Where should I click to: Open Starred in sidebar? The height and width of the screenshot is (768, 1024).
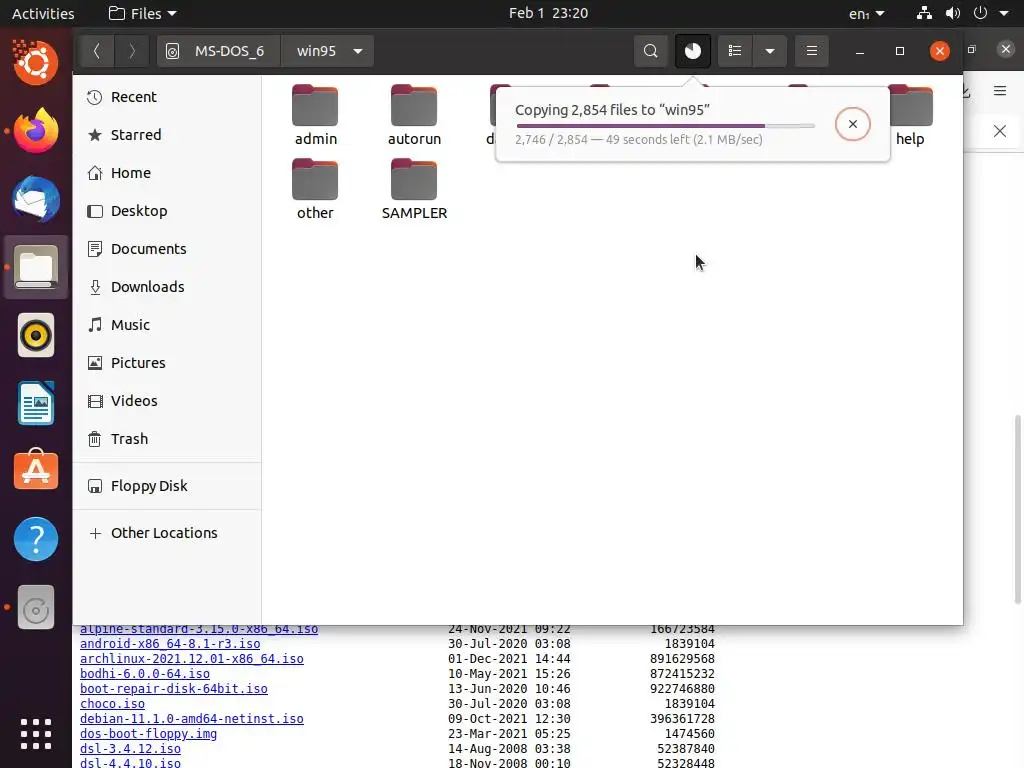[x=167, y=135]
